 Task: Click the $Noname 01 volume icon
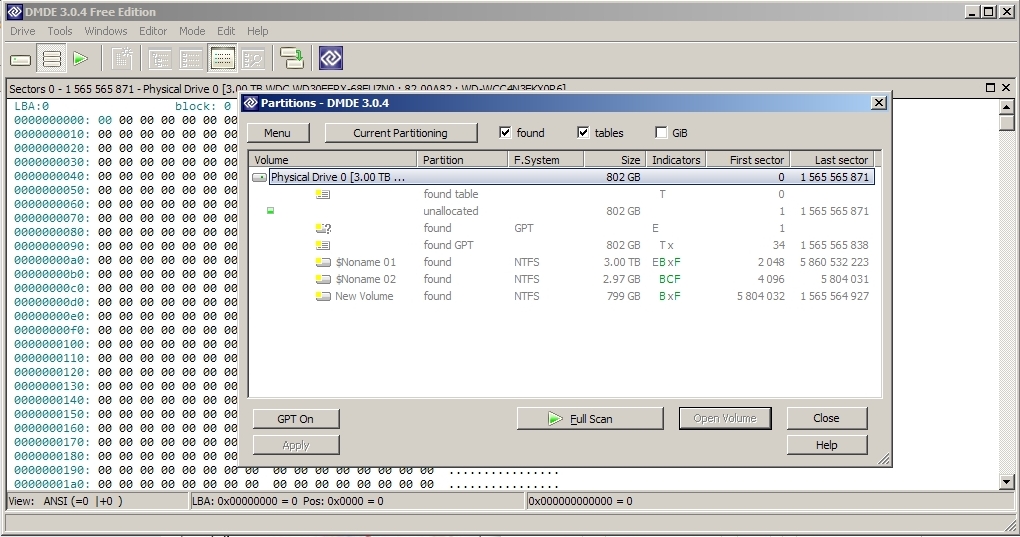click(x=323, y=262)
